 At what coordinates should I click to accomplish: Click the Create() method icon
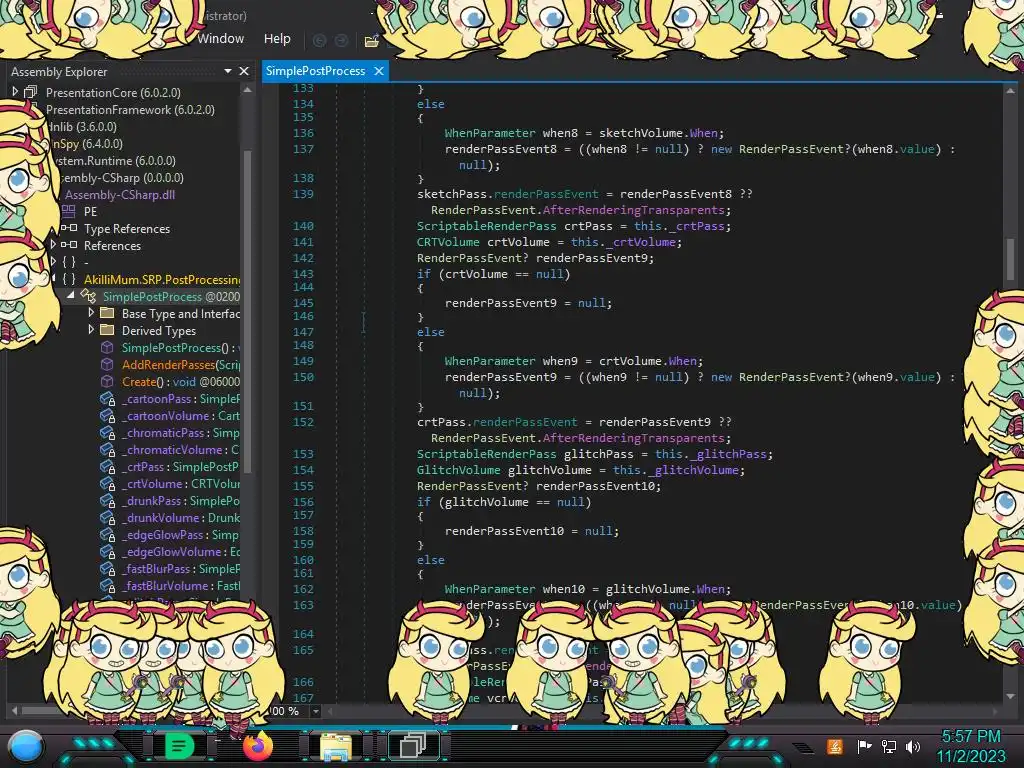tap(107, 381)
